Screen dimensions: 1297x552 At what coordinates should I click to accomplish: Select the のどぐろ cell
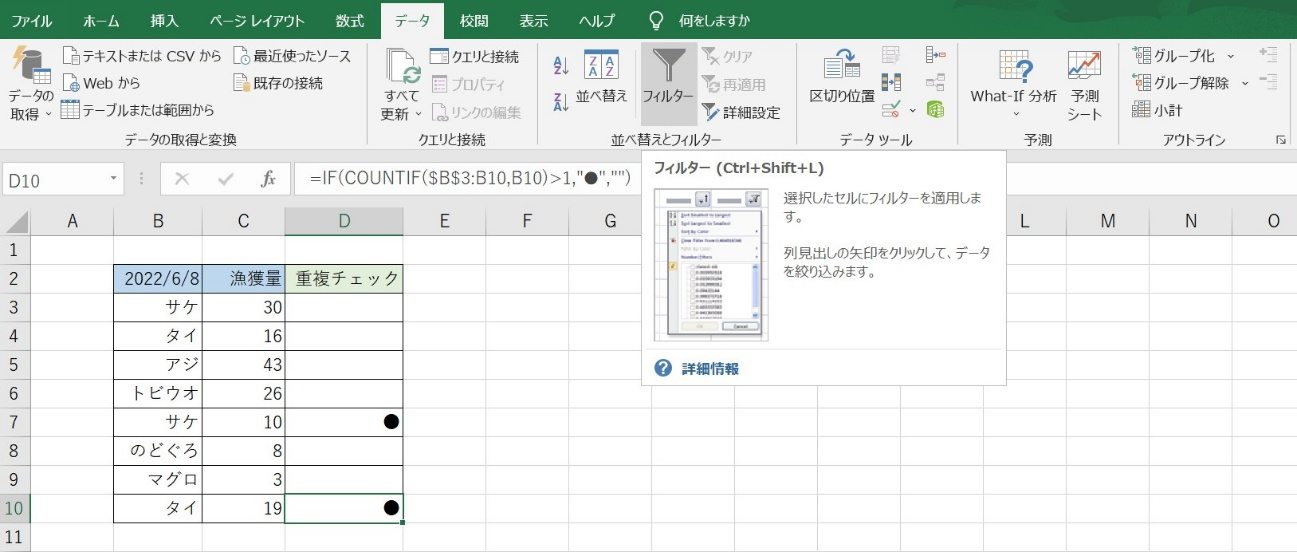coord(158,451)
